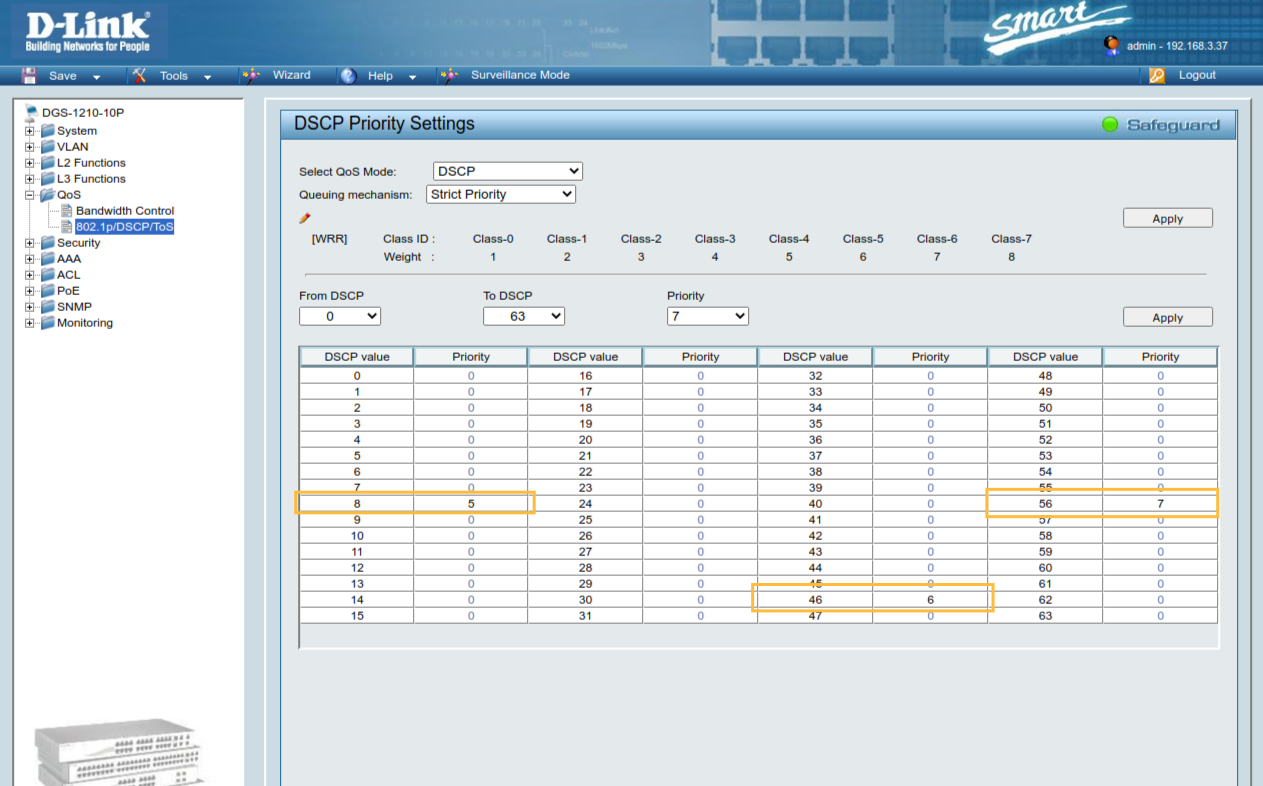Viewport: 1263px width, 786px height.
Task: Click the admin user icon in the top bar
Action: pos(1113,45)
